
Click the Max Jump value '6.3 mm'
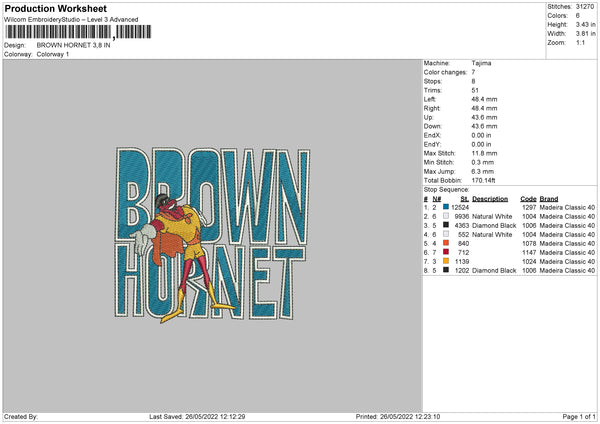click(x=483, y=171)
